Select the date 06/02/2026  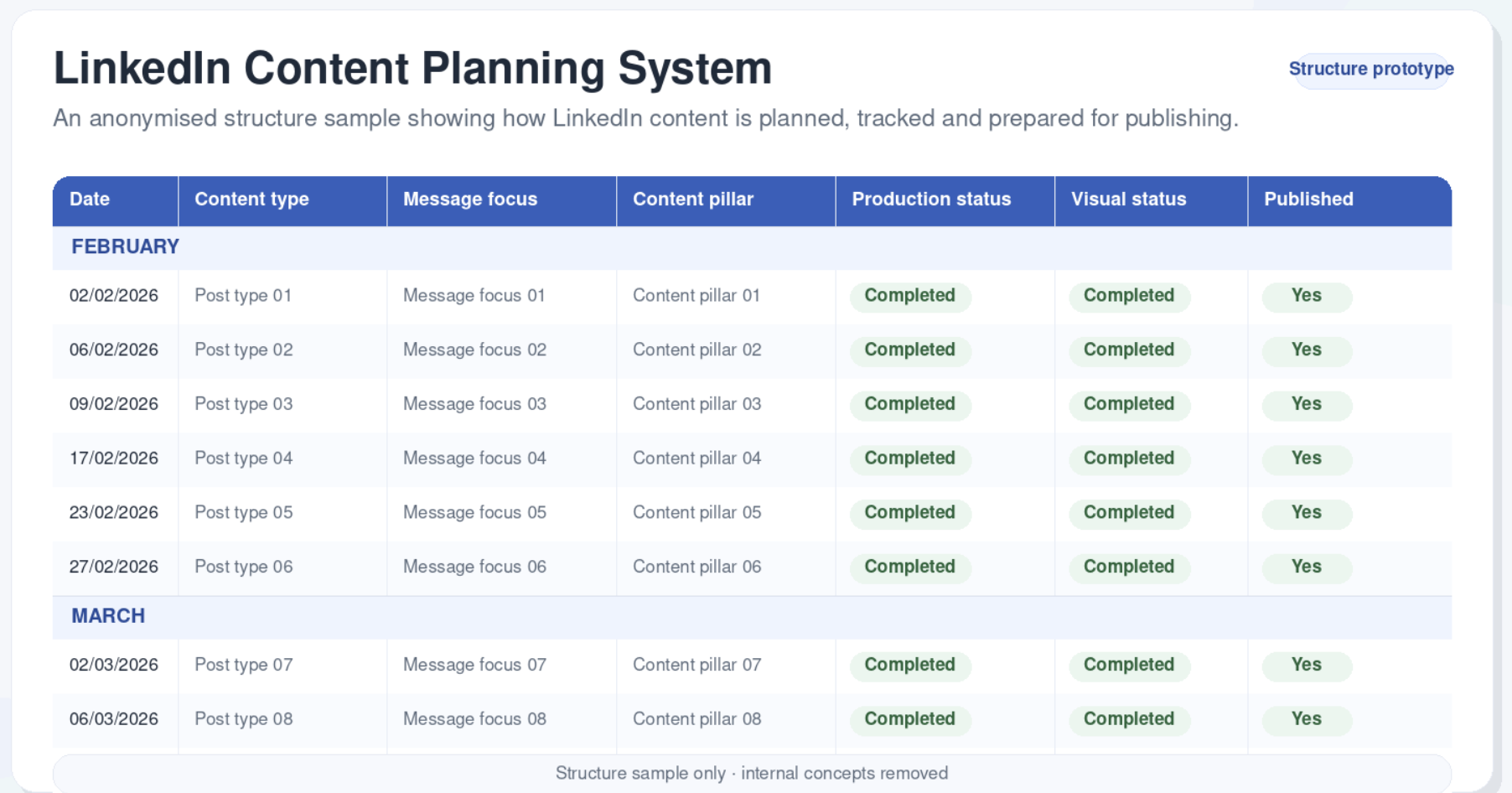pos(114,350)
